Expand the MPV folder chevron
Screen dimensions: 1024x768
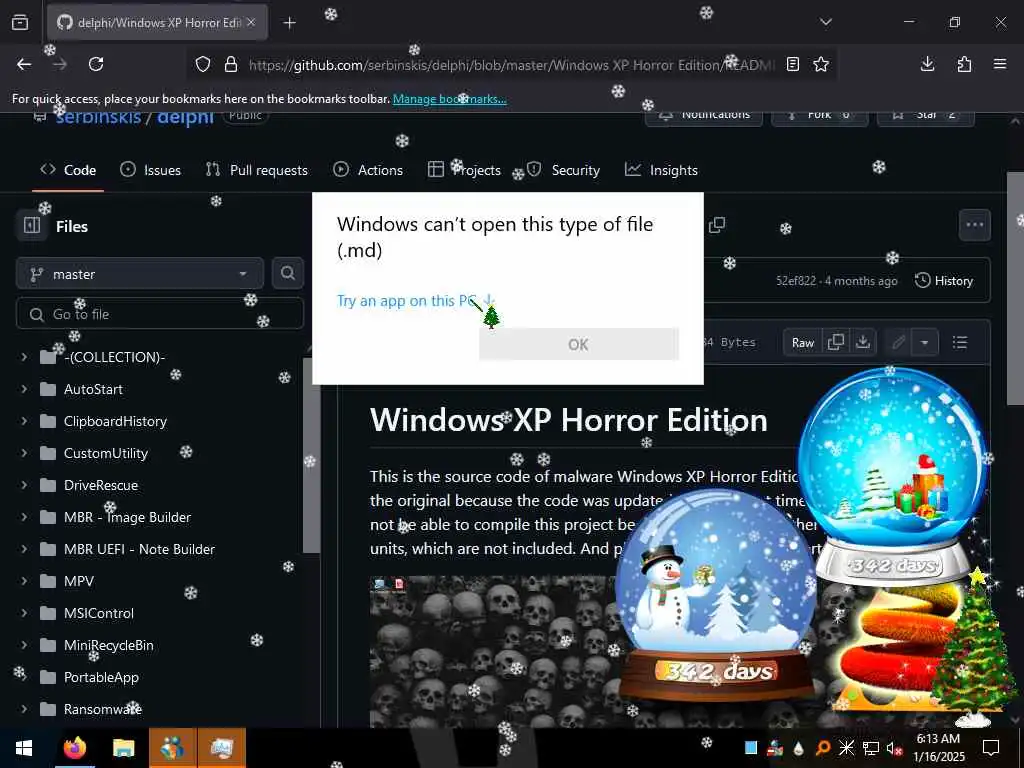(24, 581)
